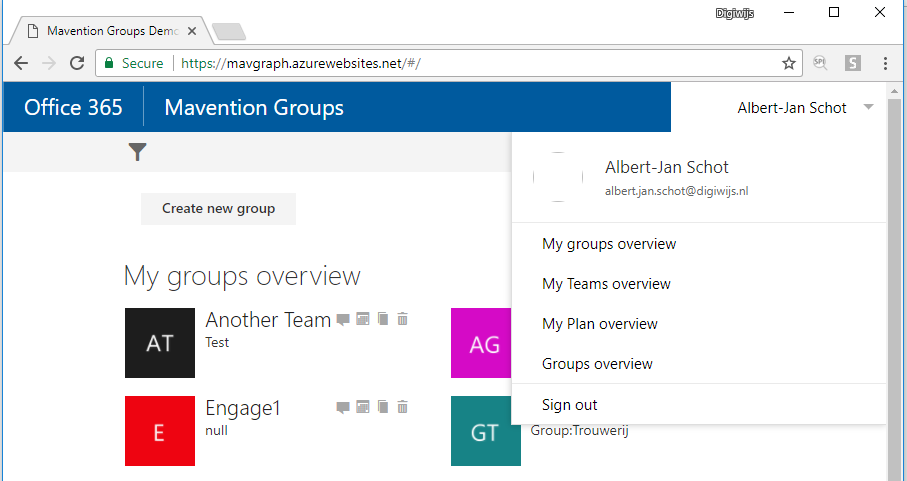
Task: Choose Sign out from user menu
Action: (570, 405)
